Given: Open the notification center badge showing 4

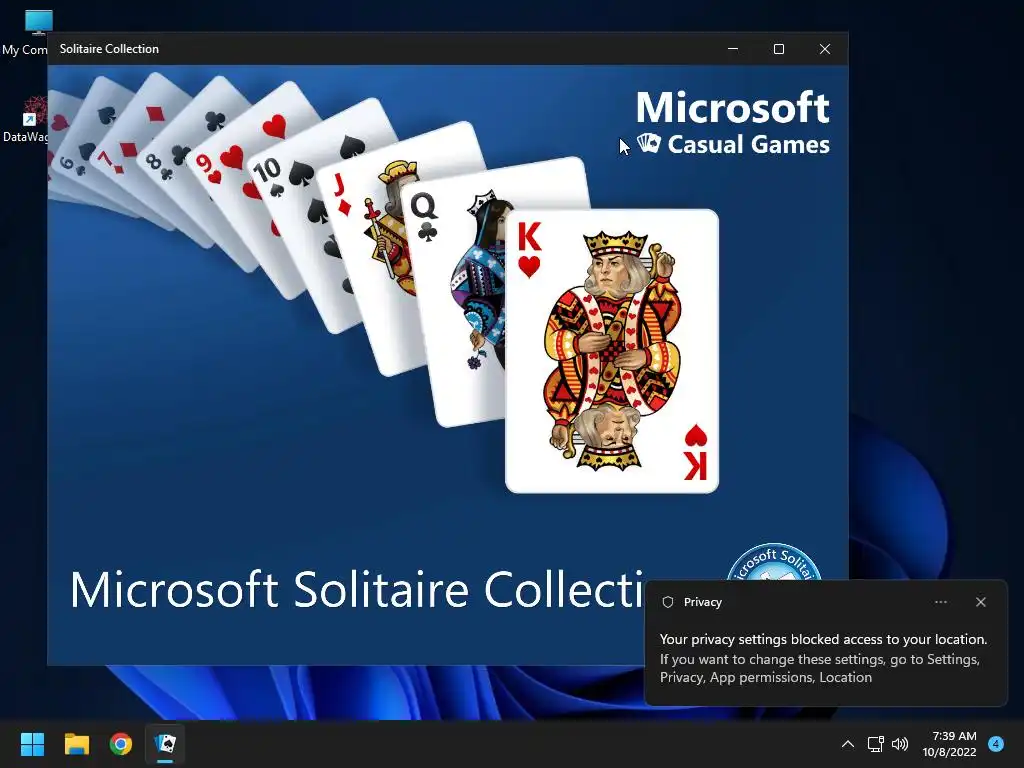Looking at the screenshot, I should tap(996, 744).
